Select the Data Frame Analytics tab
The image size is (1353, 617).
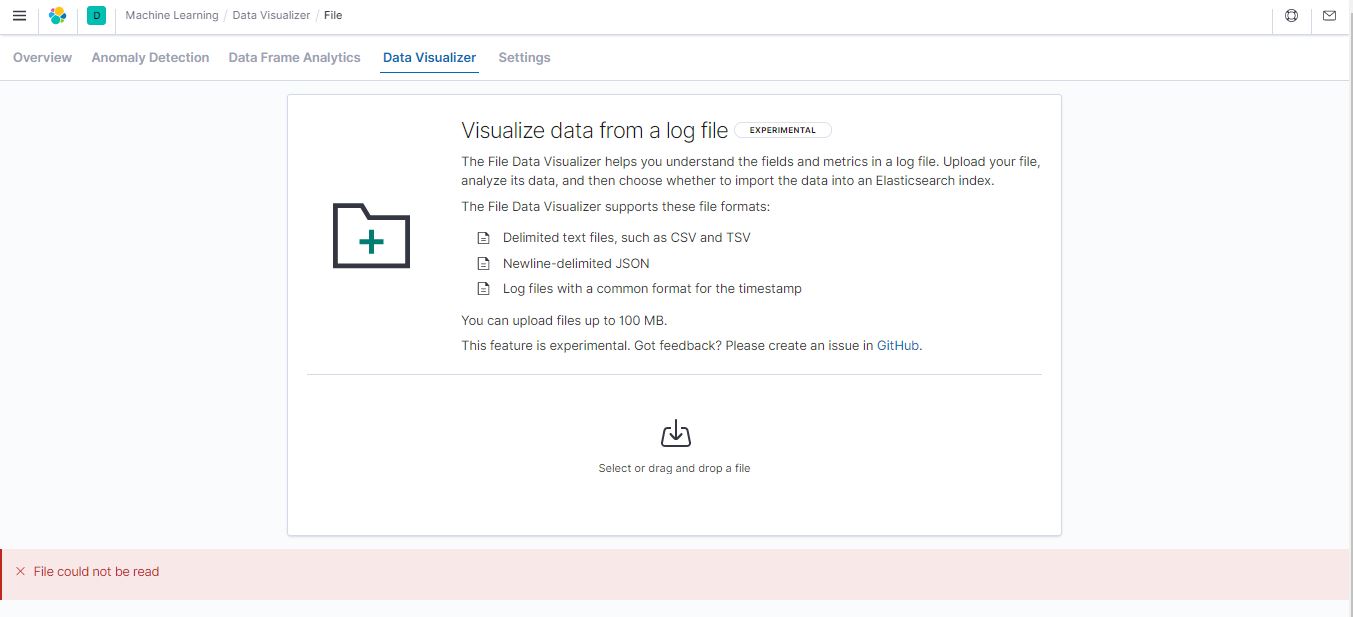(294, 57)
